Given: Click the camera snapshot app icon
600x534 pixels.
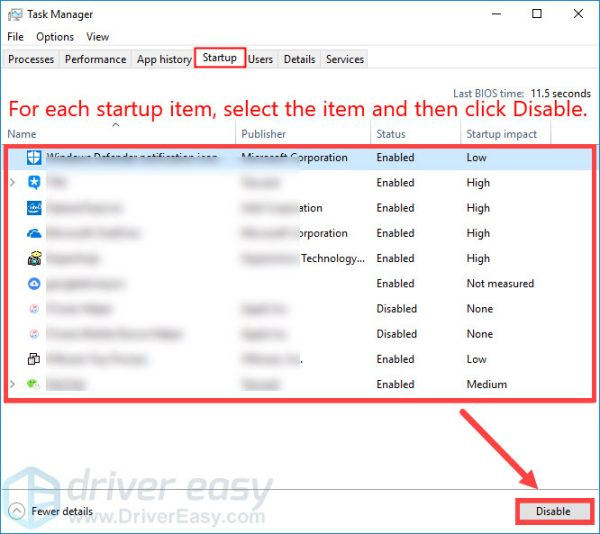Looking at the screenshot, I should tap(34, 258).
